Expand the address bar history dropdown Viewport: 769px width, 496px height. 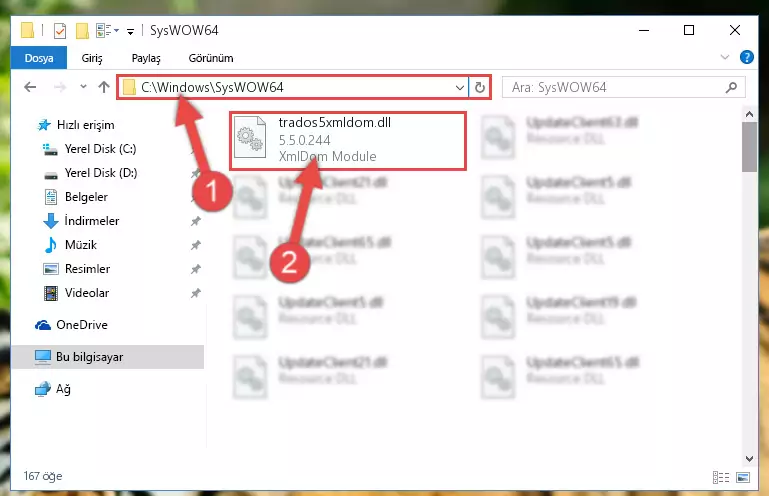click(460, 87)
